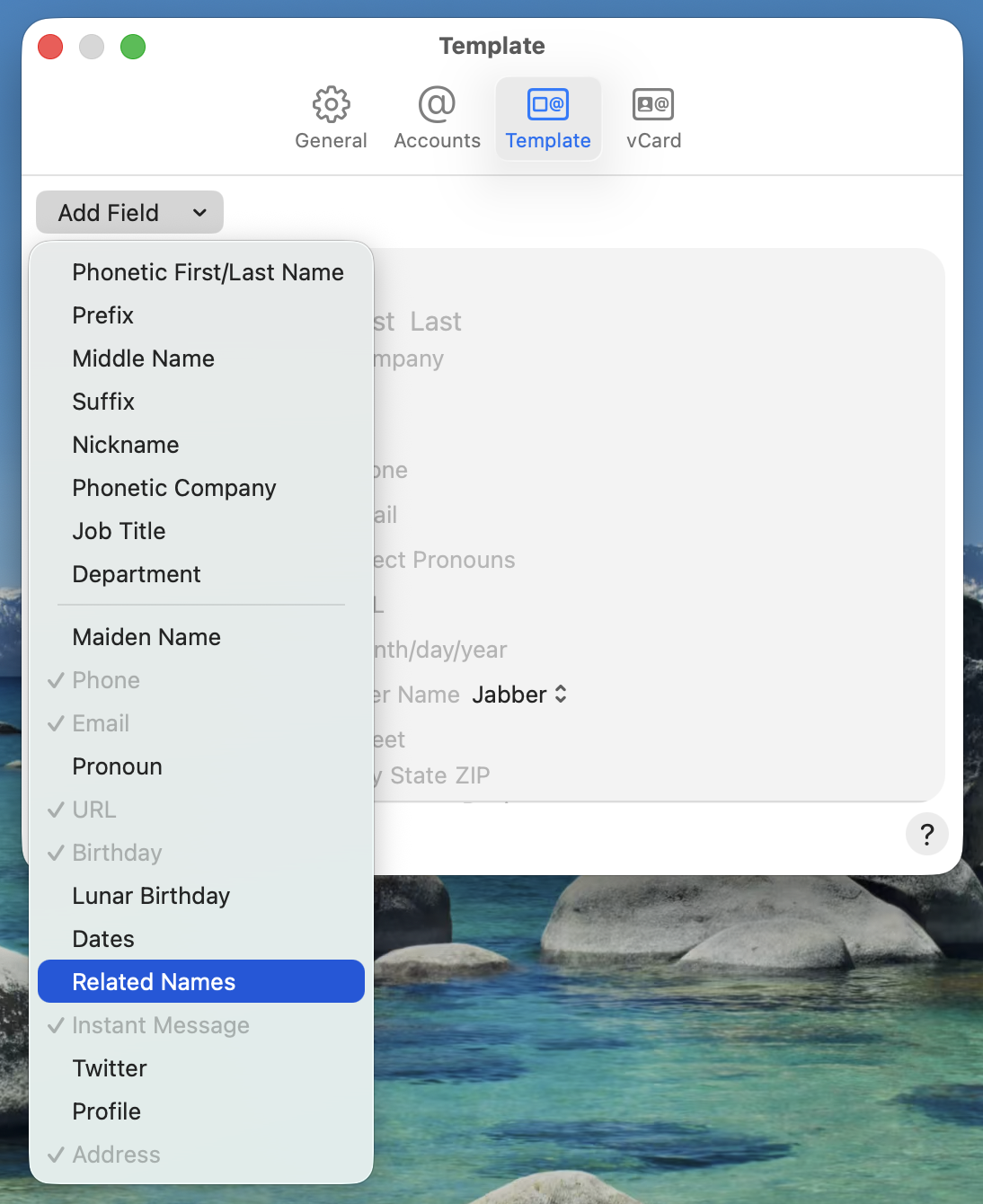Select Maiden Name from the list
983x1204 pixels.
[146, 637]
